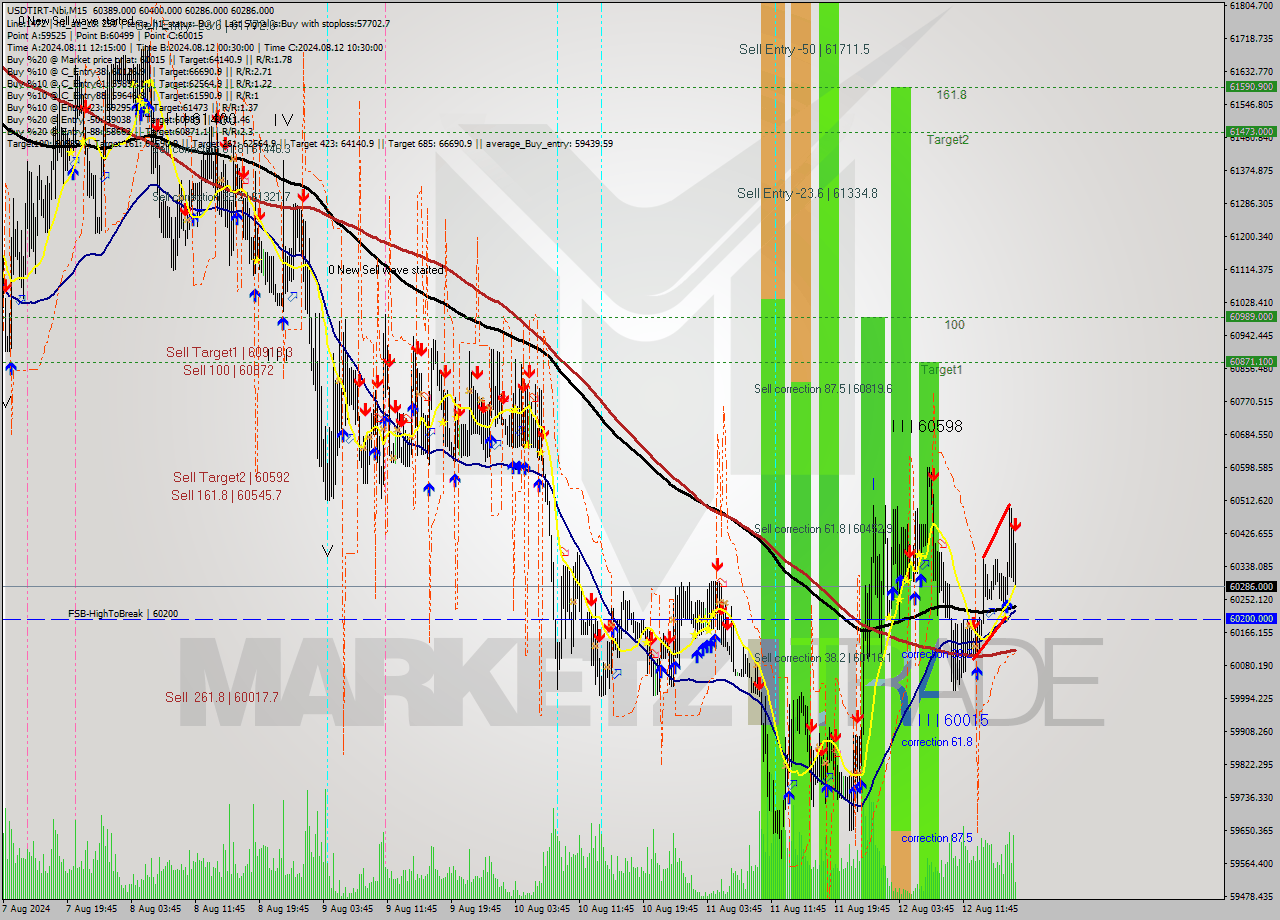Image resolution: width=1280 pixels, height=920 pixels.
Task: Click the 60286.000 current price tag
Action: point(1251,586)
